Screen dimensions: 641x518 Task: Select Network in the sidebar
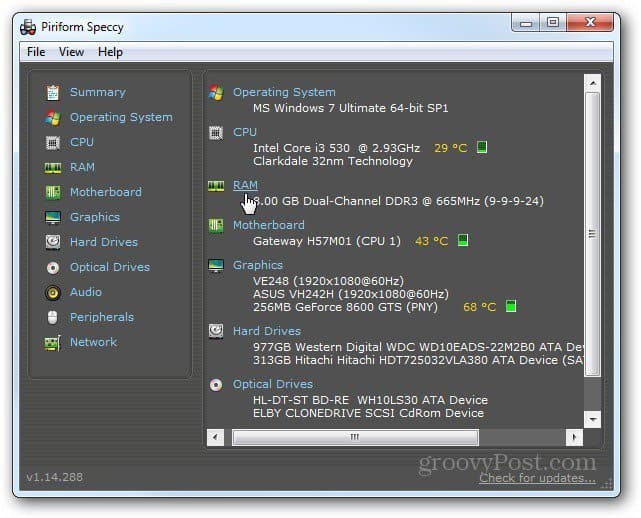[x=93, y=342]
